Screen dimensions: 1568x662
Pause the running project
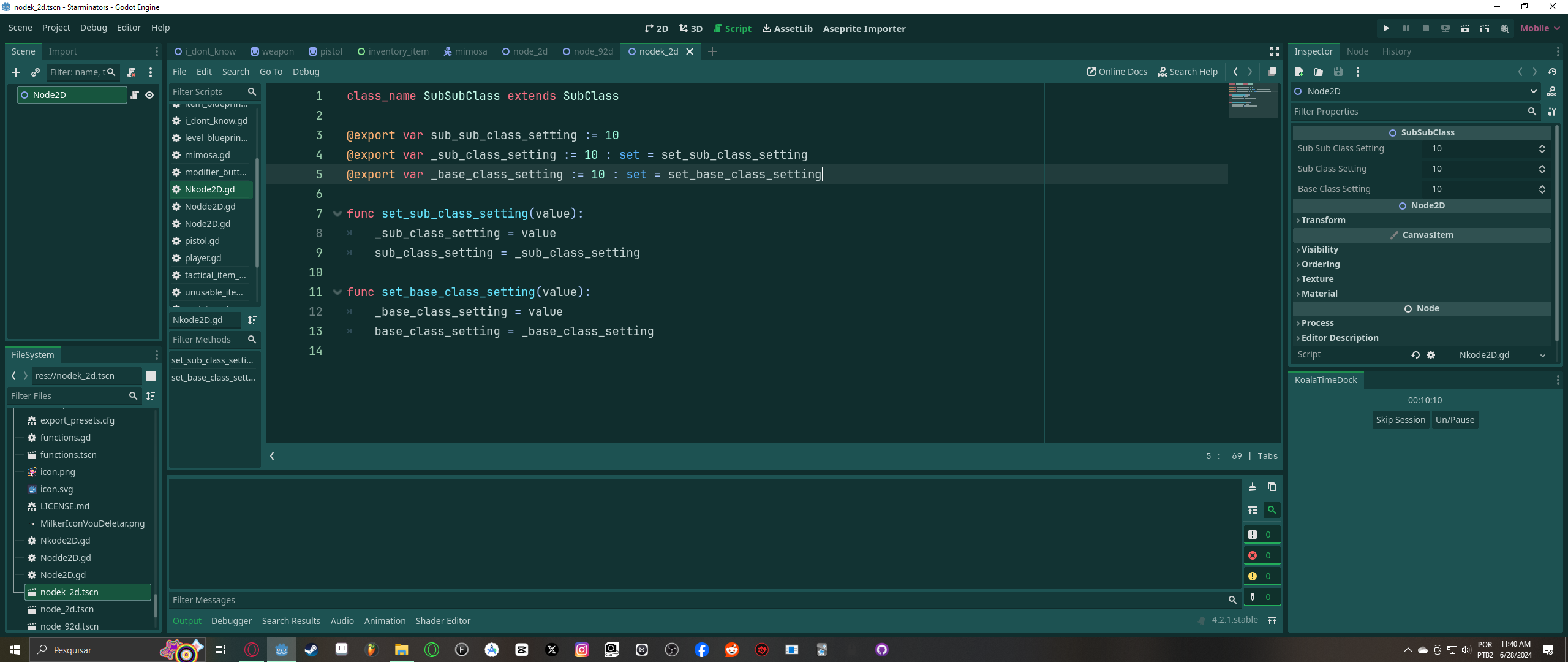click(1406, 28)
